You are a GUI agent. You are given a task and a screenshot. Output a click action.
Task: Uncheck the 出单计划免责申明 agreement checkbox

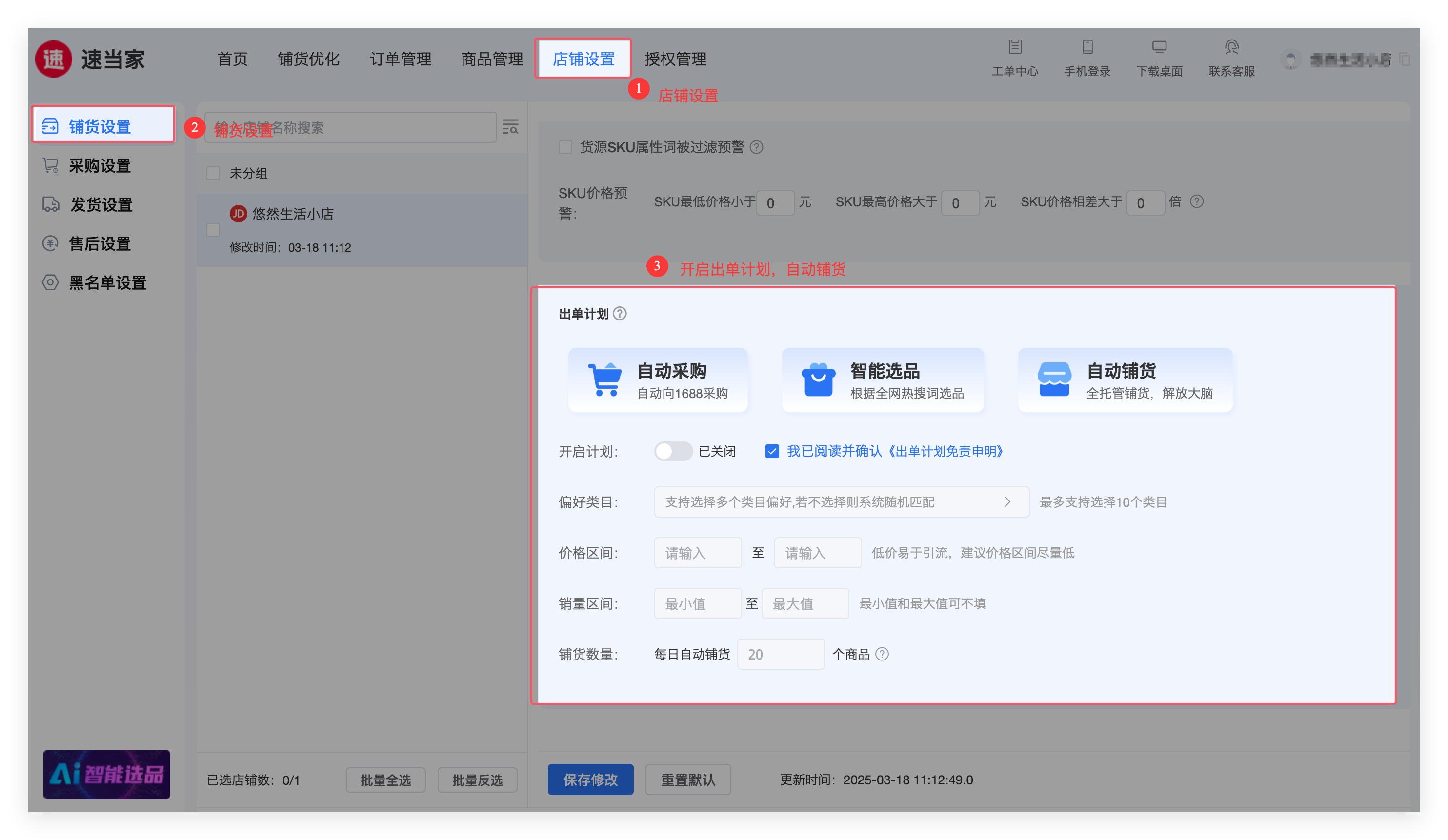tap(772, 451)
